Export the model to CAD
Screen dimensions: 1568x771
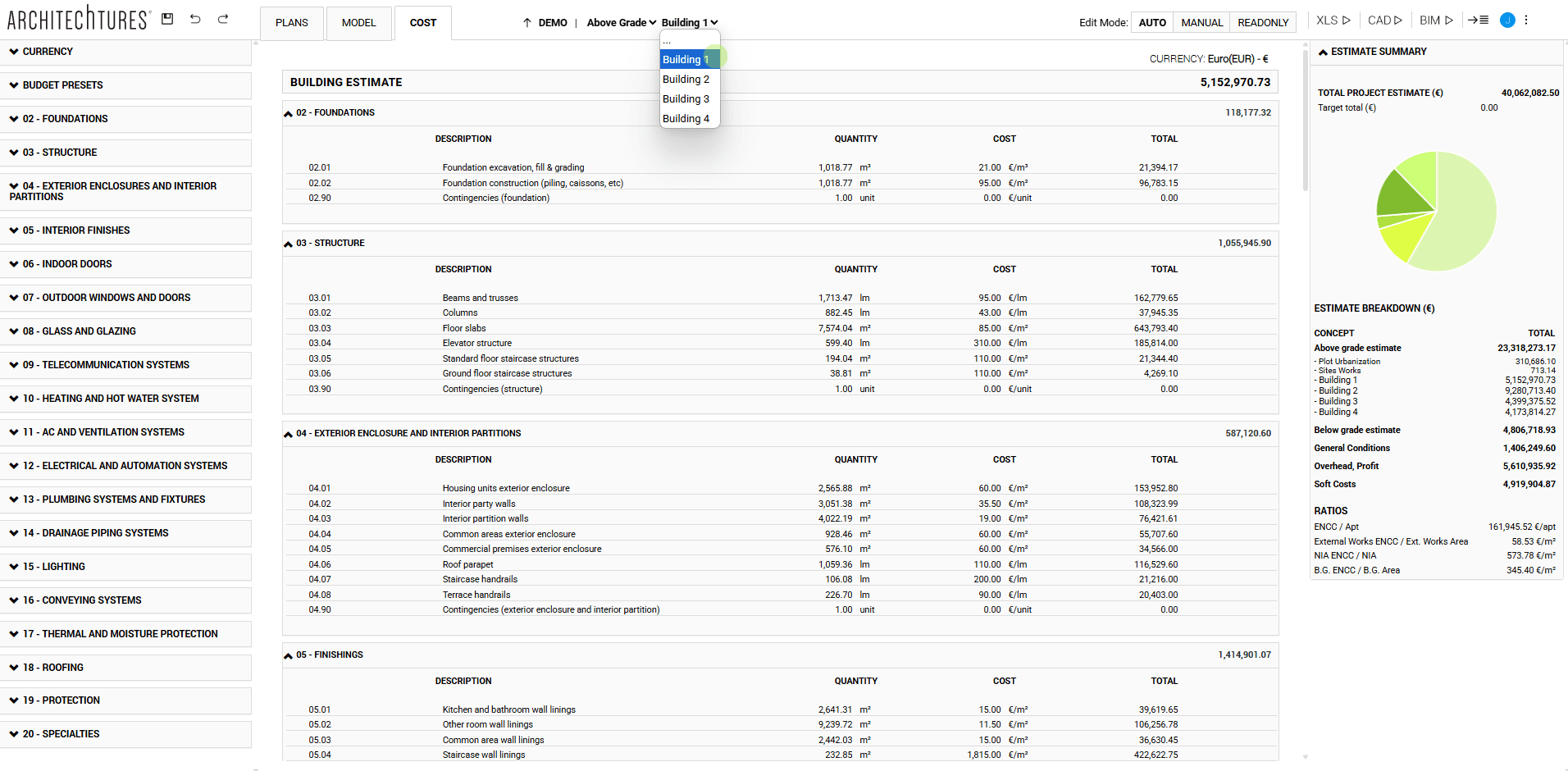click(x=1384, y=20)
